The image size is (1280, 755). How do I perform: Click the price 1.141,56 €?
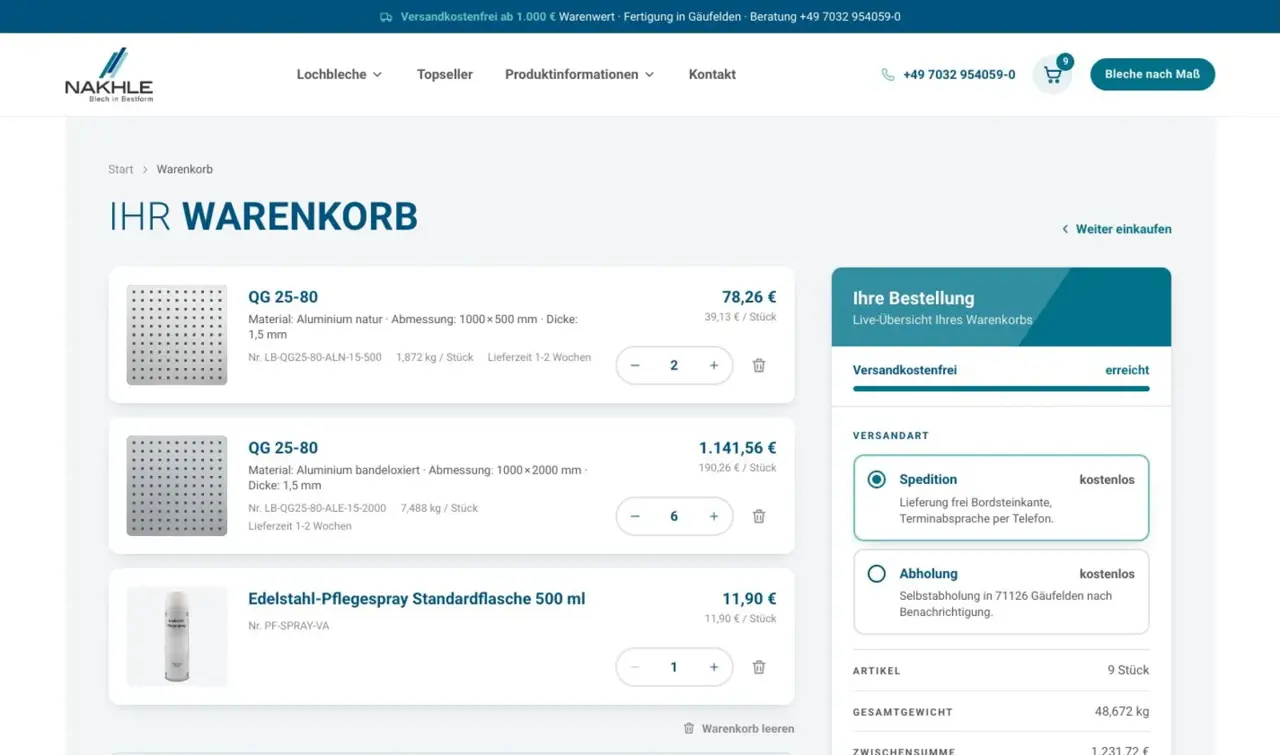[738, 448]
